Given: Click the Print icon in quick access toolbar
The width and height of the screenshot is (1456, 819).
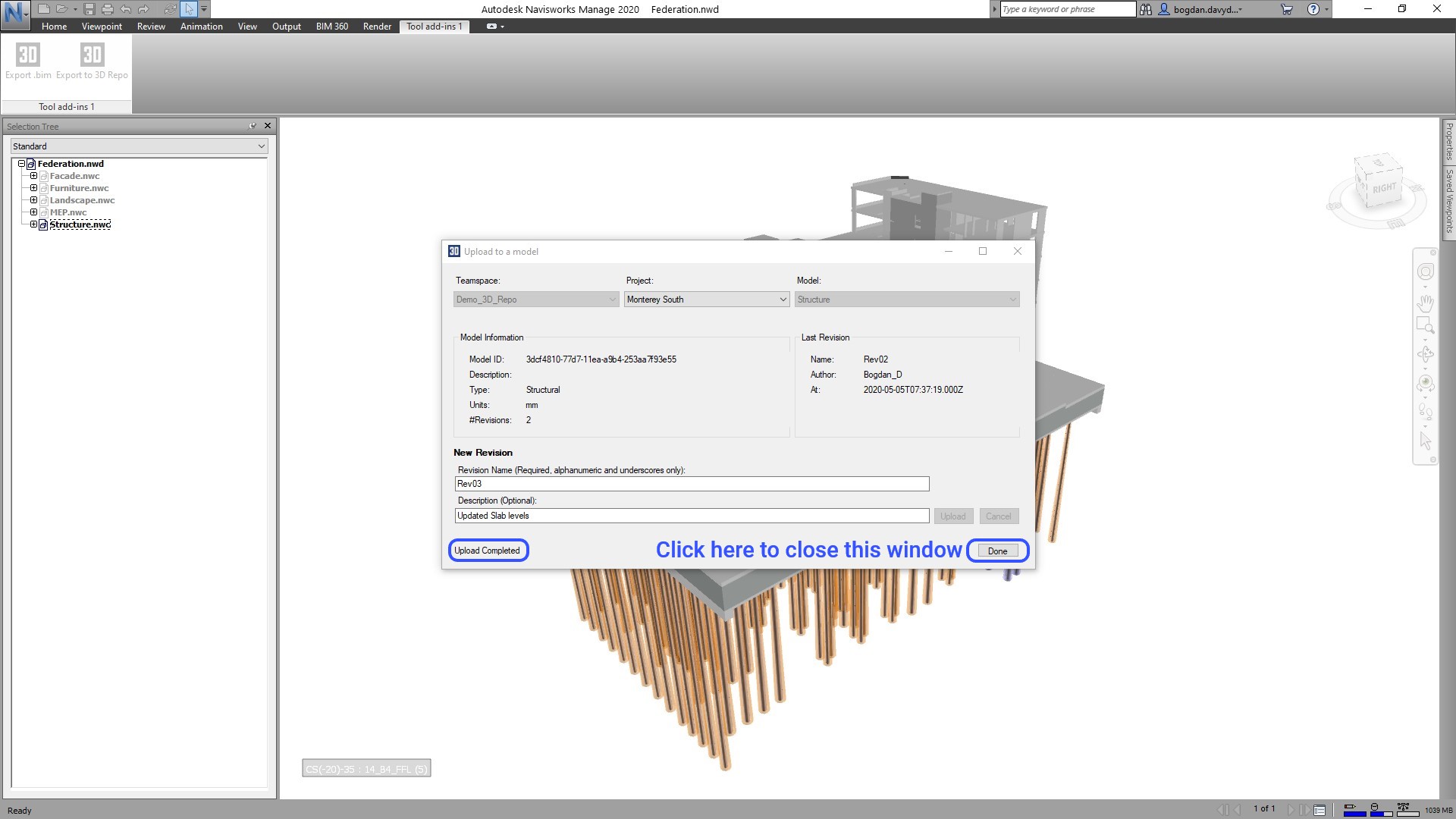Looking at the screenshot, I should tap(107, 9).
